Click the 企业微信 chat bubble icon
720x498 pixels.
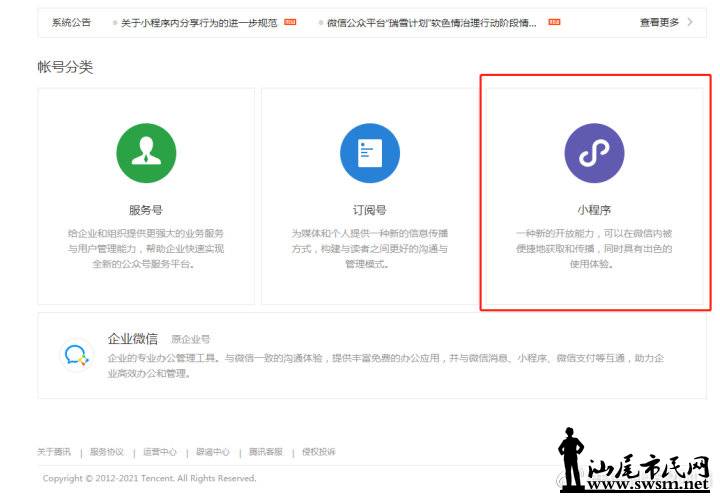[x=76, y=356]
